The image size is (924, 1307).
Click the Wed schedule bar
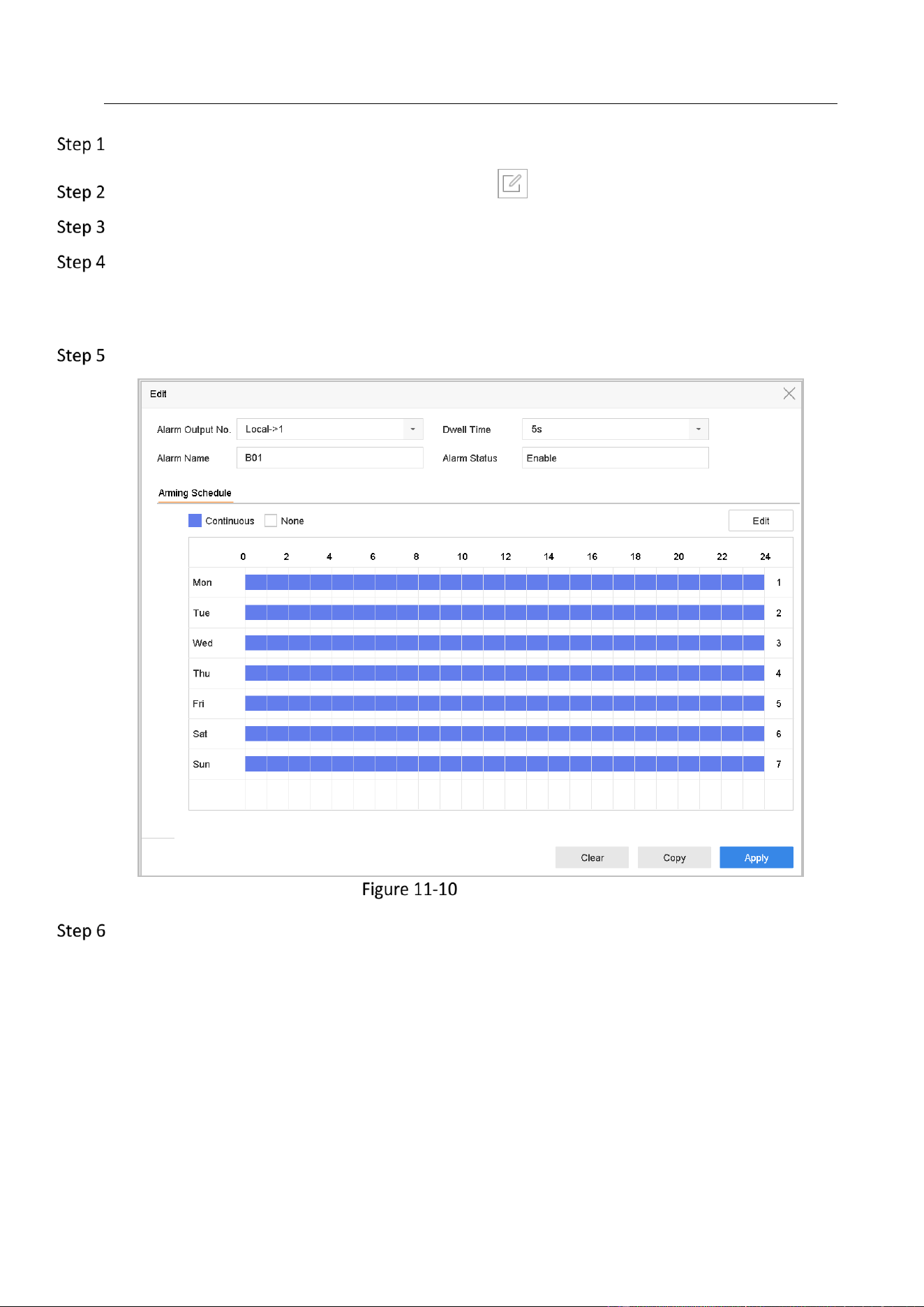[x=505, y=643]
